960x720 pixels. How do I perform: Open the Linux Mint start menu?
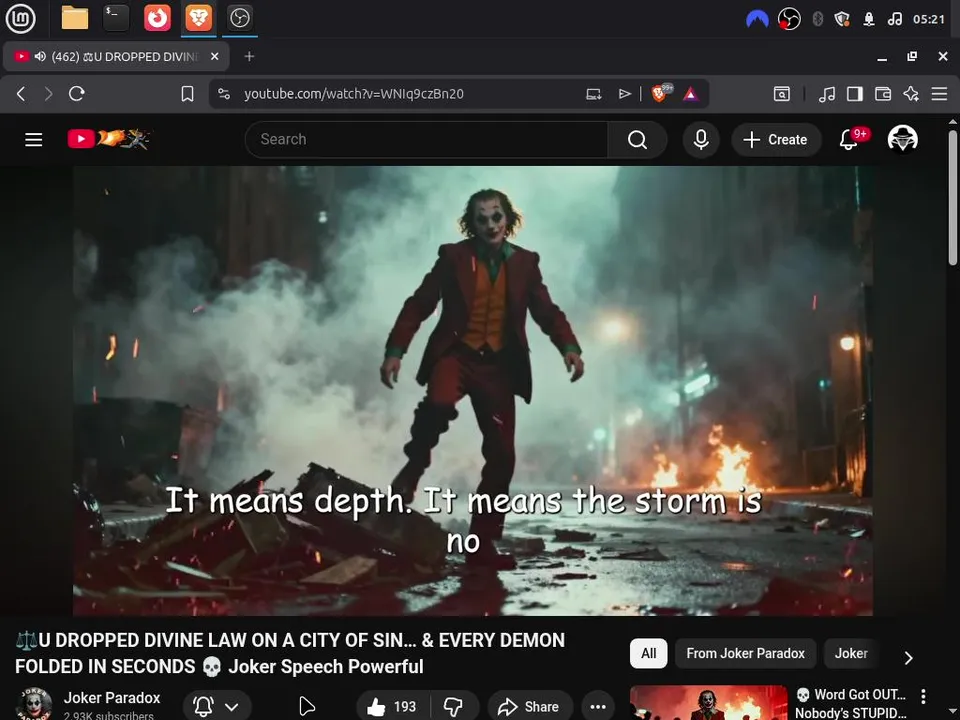20,18
